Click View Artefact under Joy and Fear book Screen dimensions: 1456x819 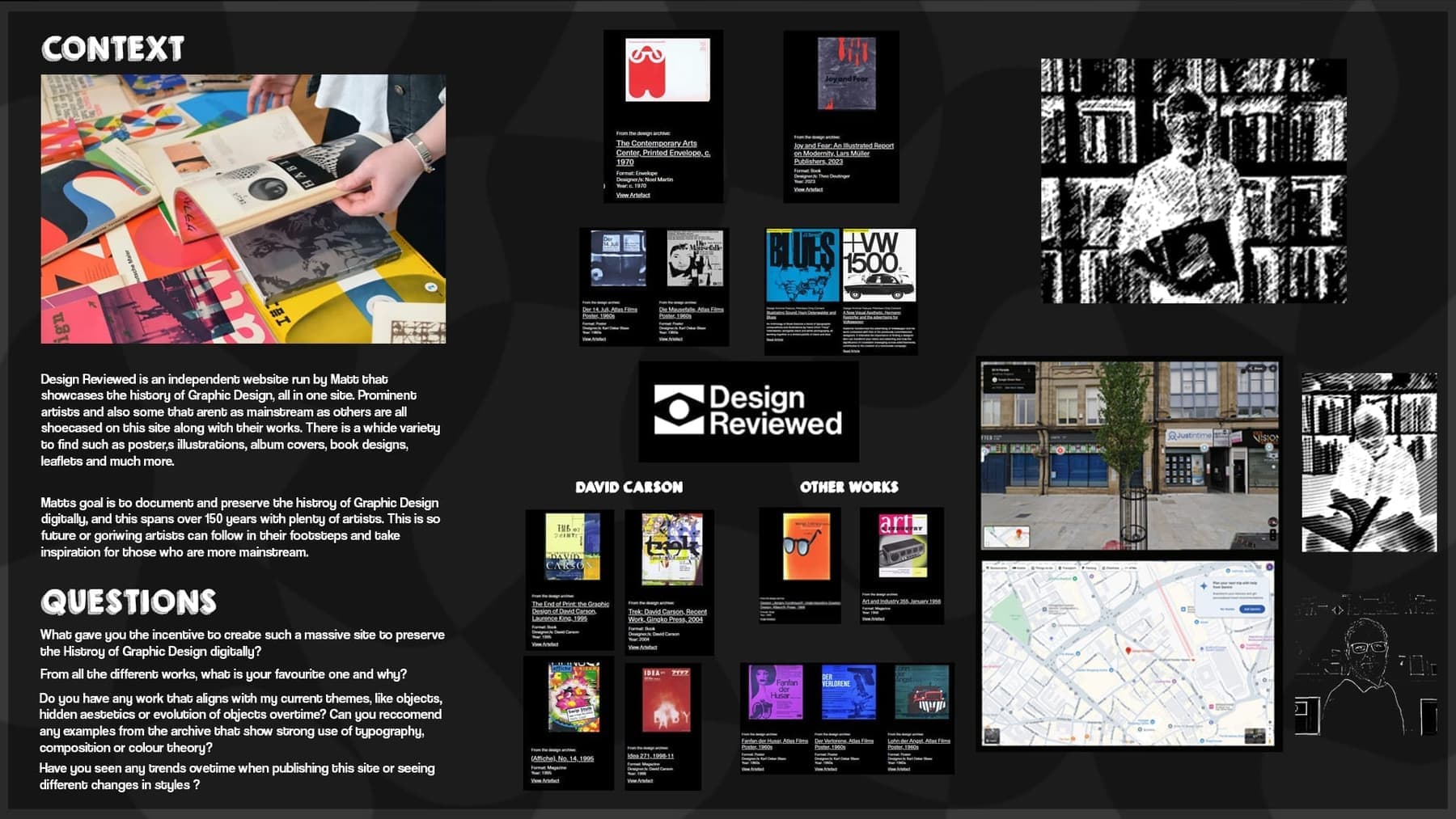[x=808, y=189]
